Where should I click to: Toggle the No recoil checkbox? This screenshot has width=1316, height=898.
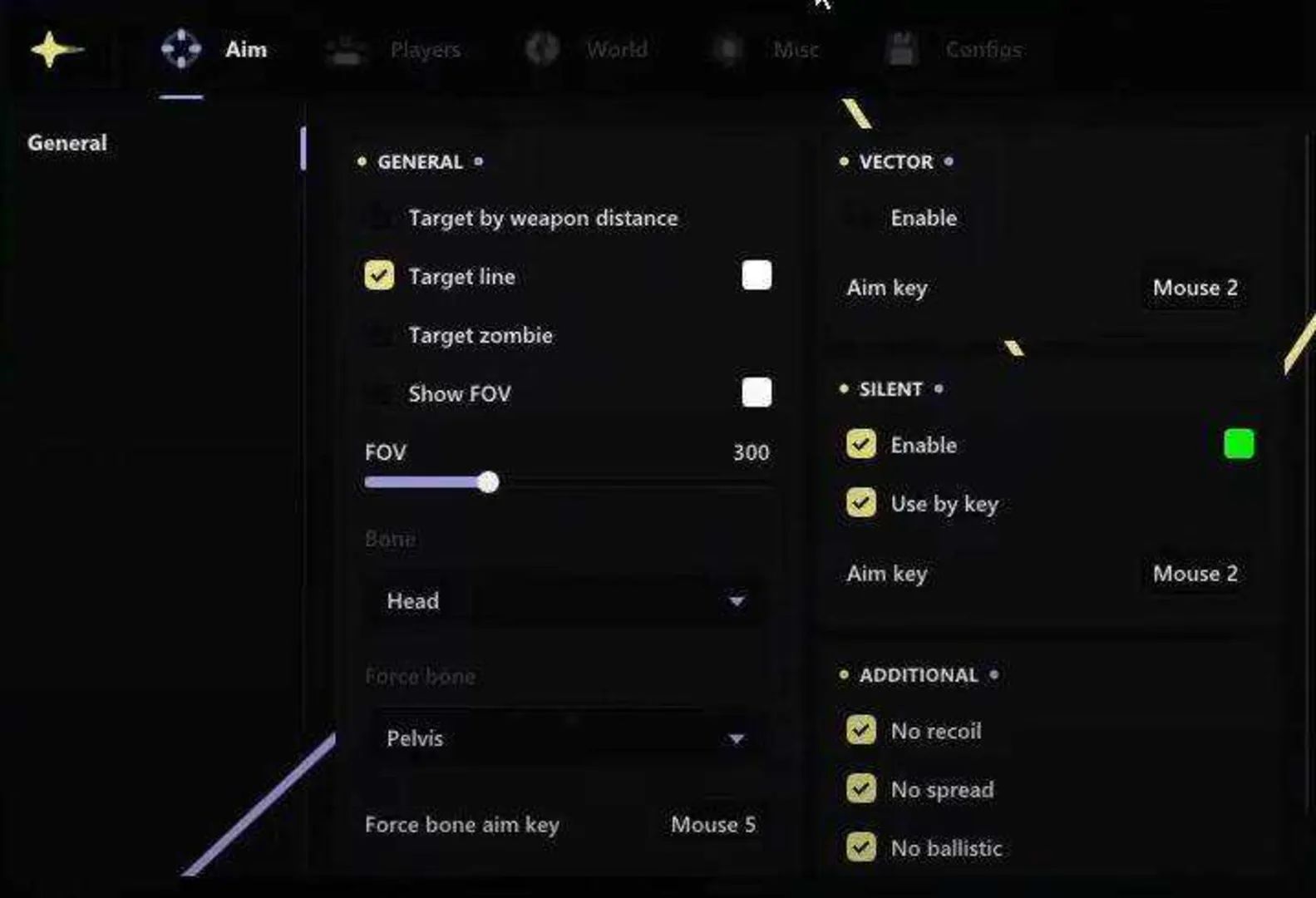861,730
